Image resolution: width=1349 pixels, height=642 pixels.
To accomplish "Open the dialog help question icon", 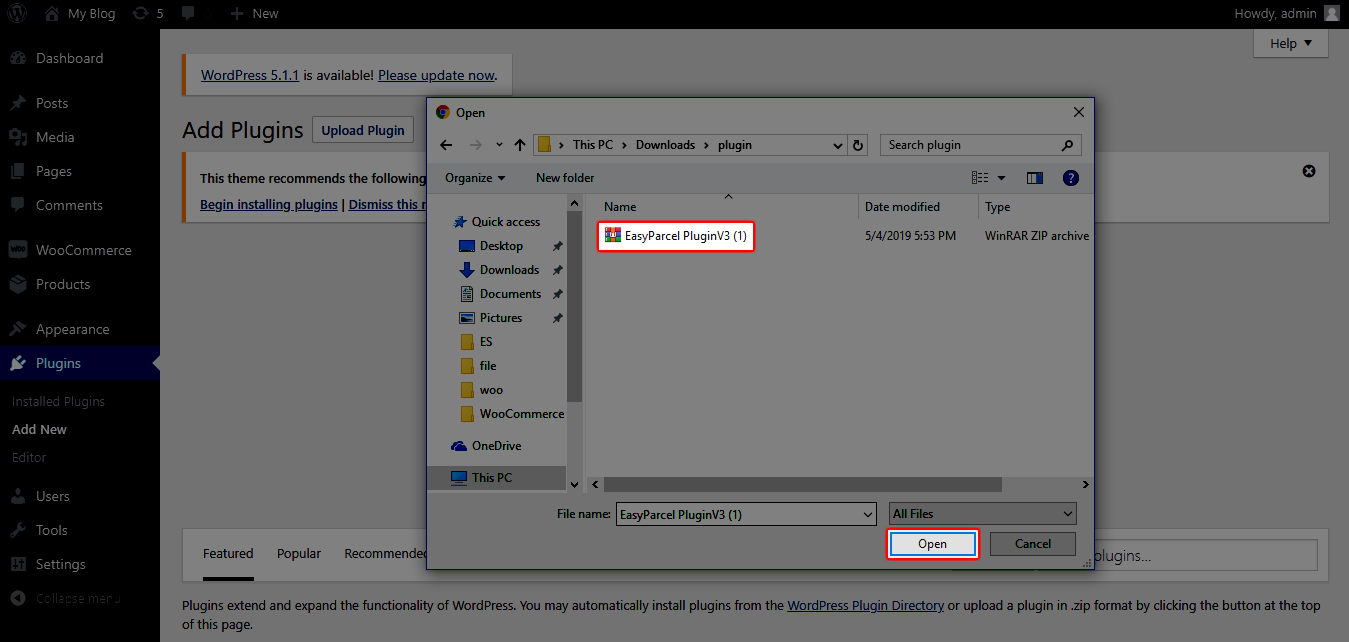I will coord(1071,178).
